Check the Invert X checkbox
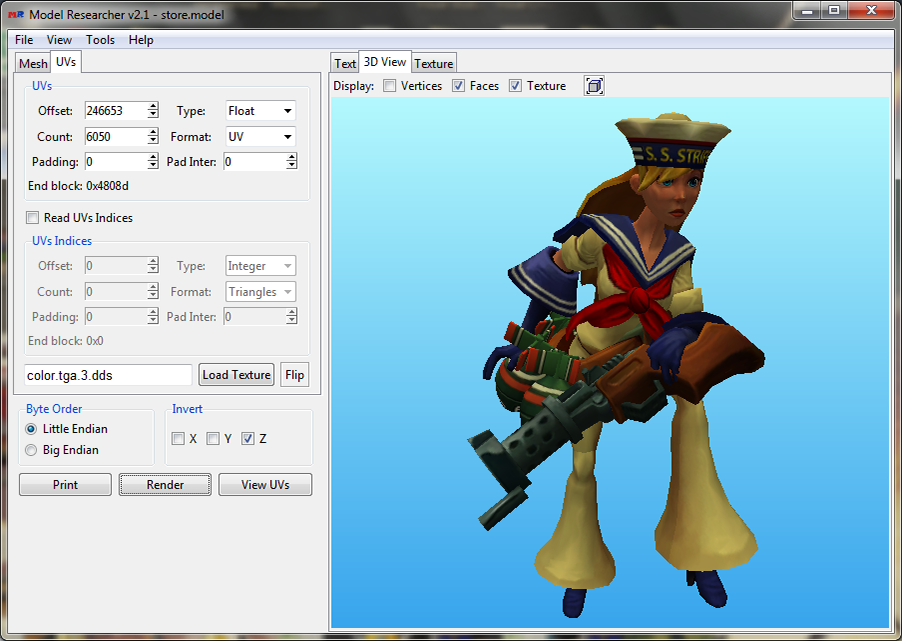Image resolution: width=902 pixels, height=641 pixels. click(x=178, y=438)
